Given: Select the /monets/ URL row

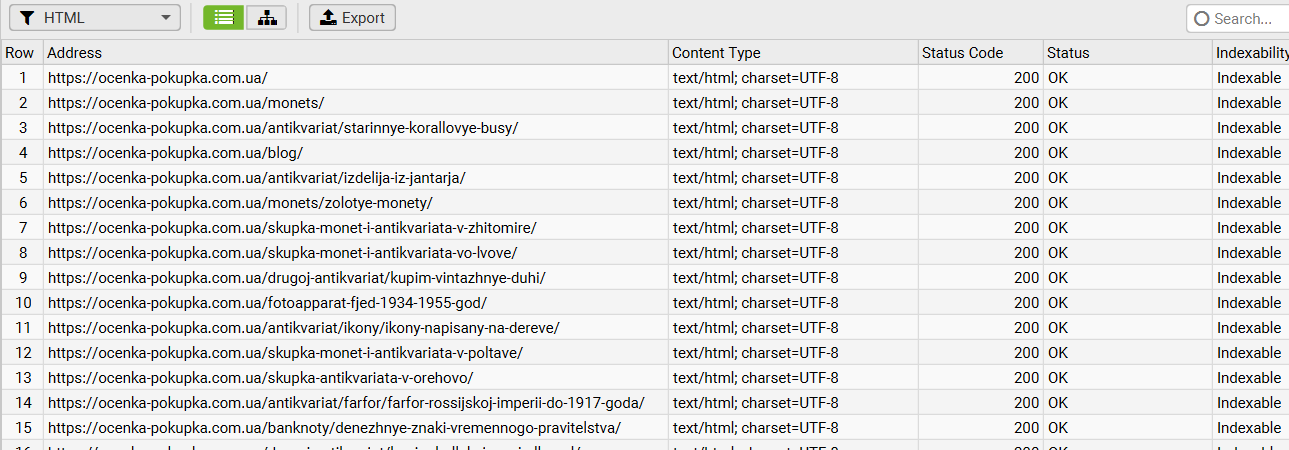Looking at the screenshot, I should pos(186,103).
